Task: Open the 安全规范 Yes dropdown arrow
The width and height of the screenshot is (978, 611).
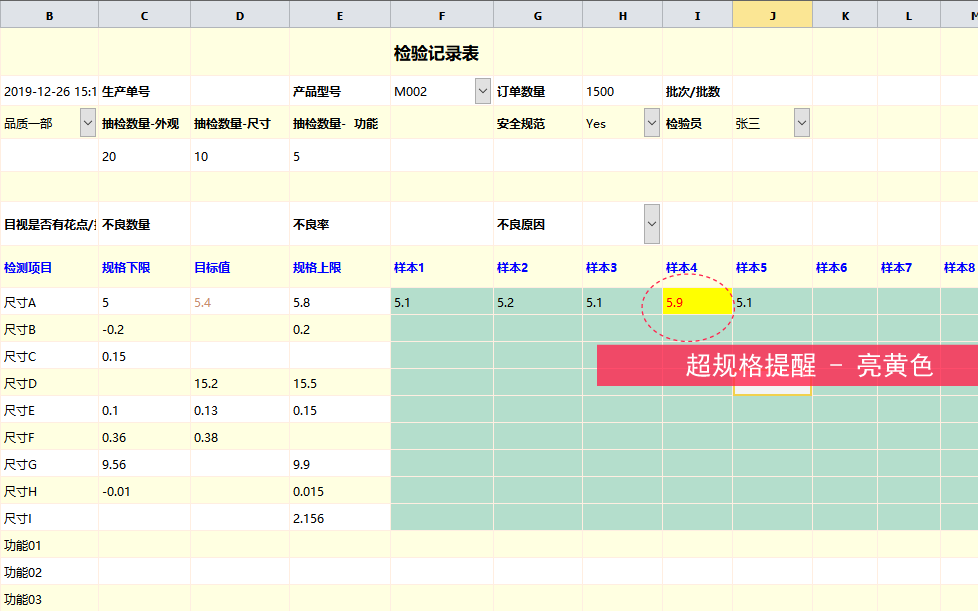Action: [x=652, y=124]
